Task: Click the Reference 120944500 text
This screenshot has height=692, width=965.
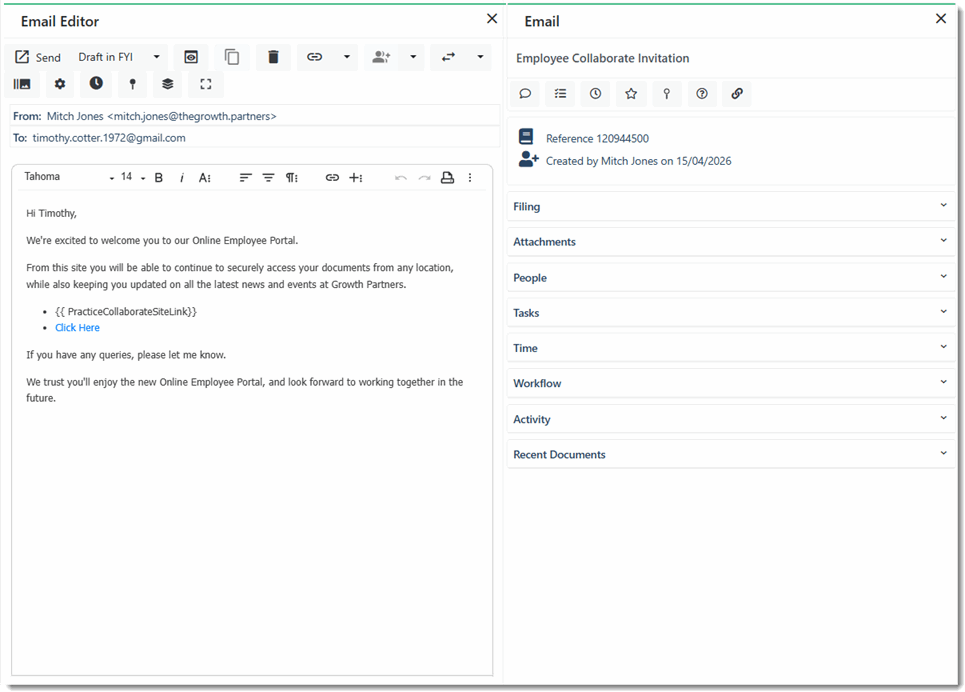Action: tap(597, 139)
